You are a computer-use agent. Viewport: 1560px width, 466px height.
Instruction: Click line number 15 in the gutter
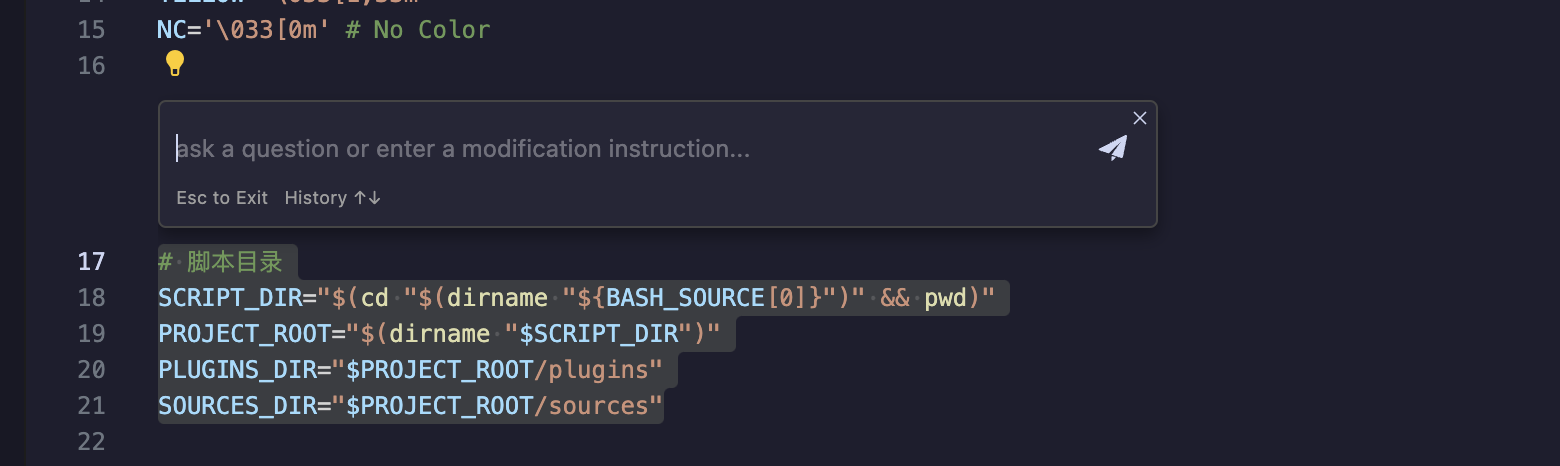click(91, 30)
